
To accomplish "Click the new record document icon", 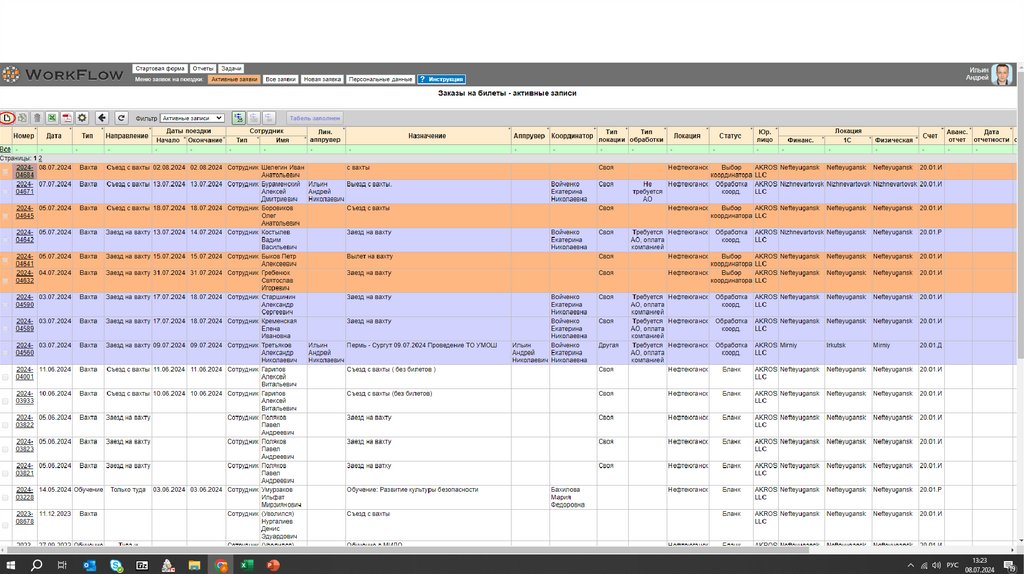I will click(7, 118).
